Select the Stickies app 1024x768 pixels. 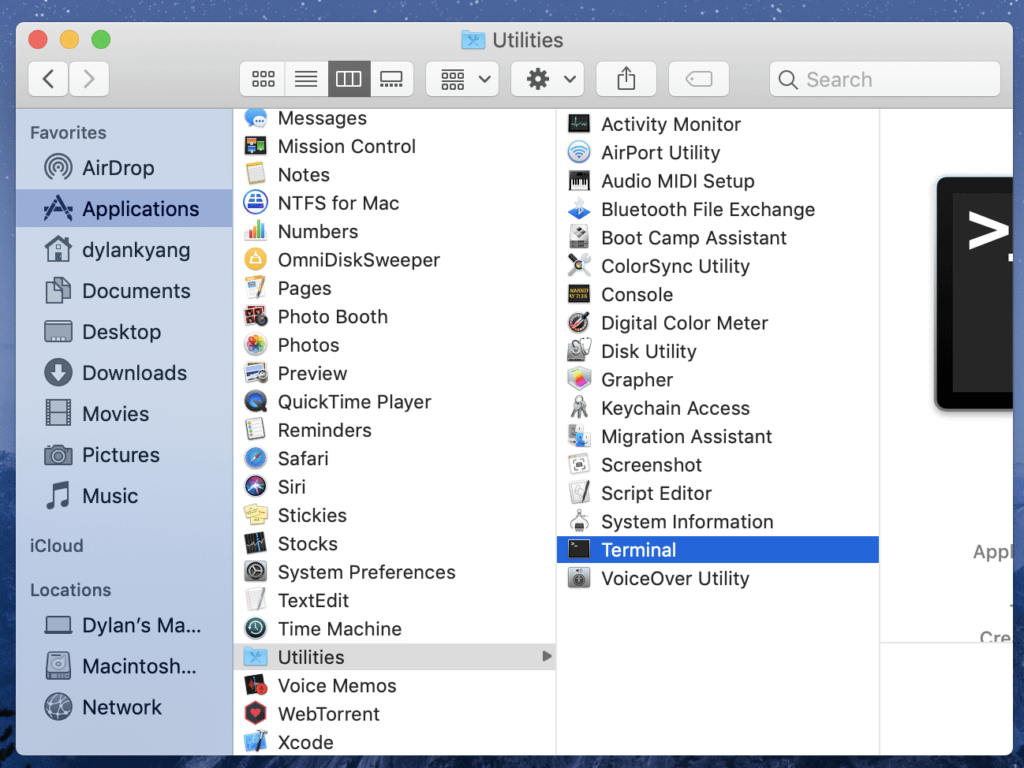tap(394, 515)
